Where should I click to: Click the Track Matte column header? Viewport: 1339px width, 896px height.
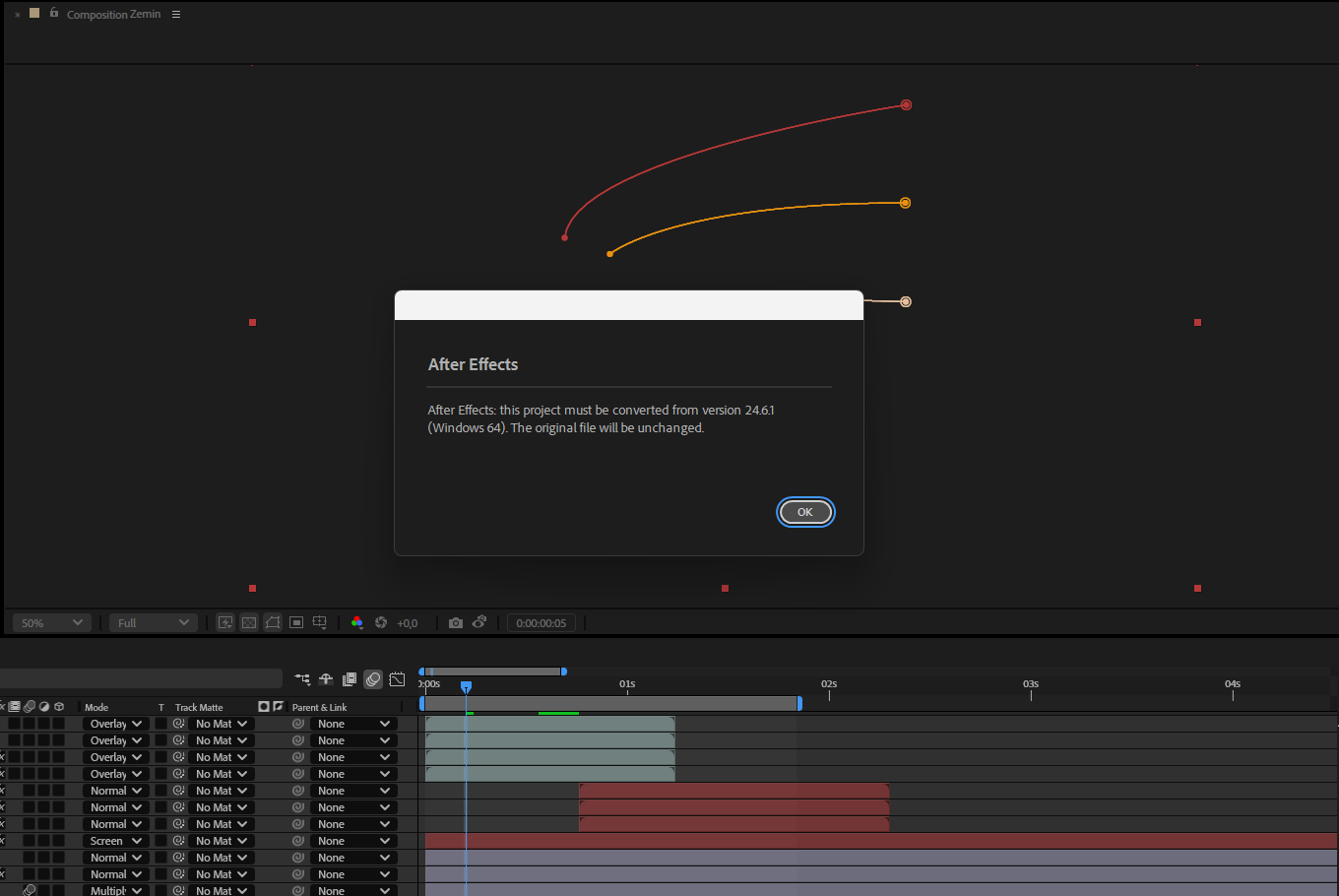[199, 707]
